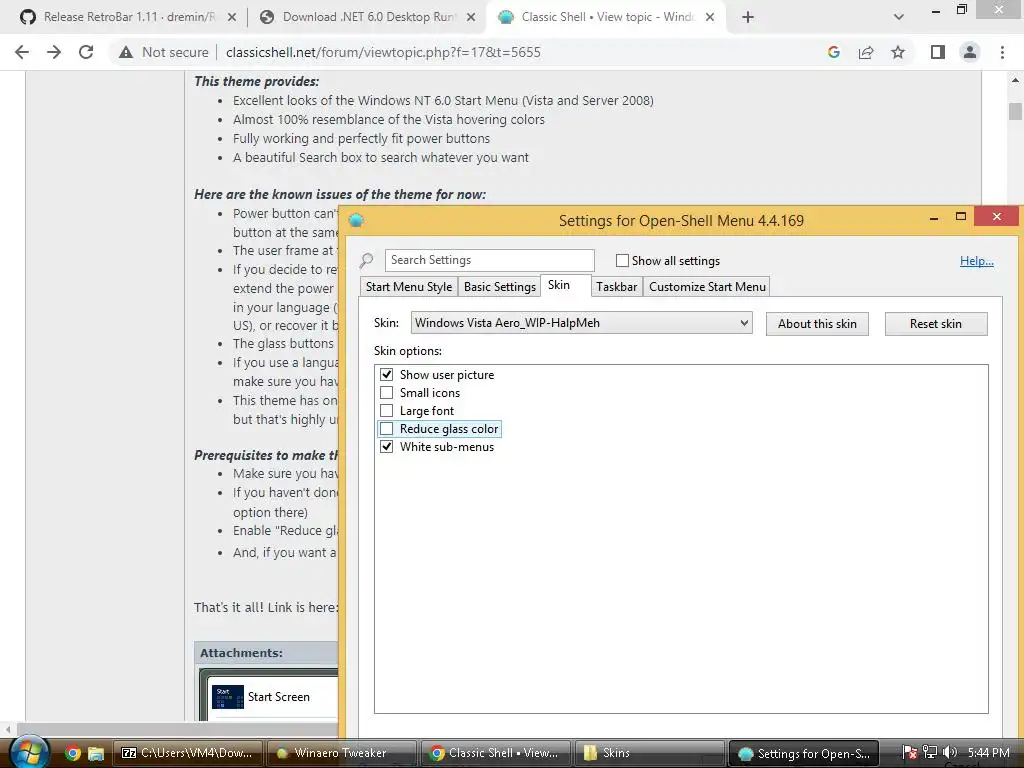This screenshot has height=768, width=1024.
Task: Bookmark this page with the star icon
Action: [x=898, y=52]
